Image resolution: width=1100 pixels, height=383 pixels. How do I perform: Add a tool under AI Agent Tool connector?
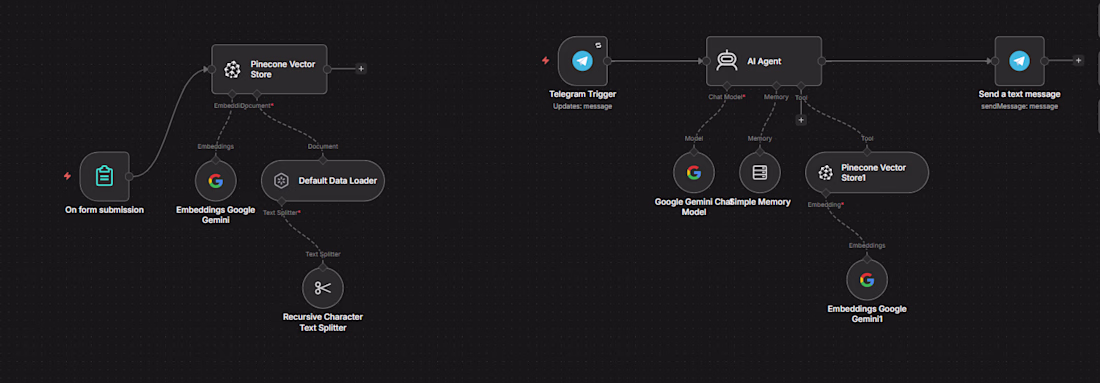pyautogui.click(x=801, y=120)
